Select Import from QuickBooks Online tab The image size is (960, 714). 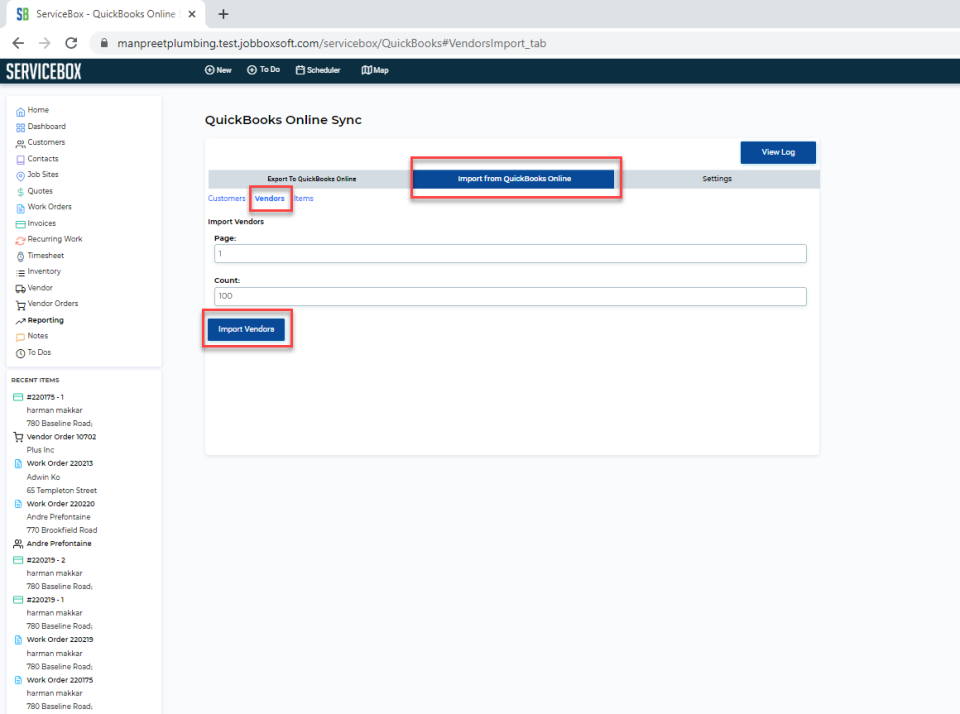514,179
